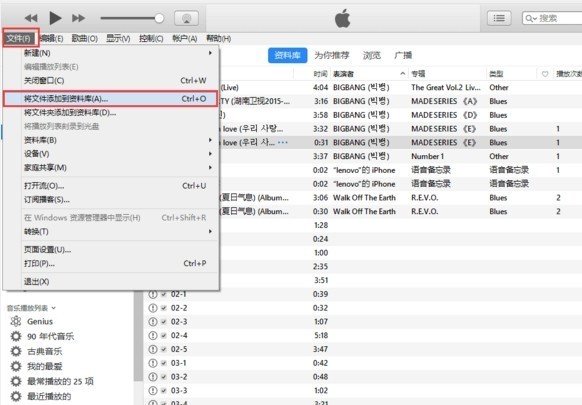This screenshot has width=582, height=405.
Task: Click the play button
Action: pos(55,18)
